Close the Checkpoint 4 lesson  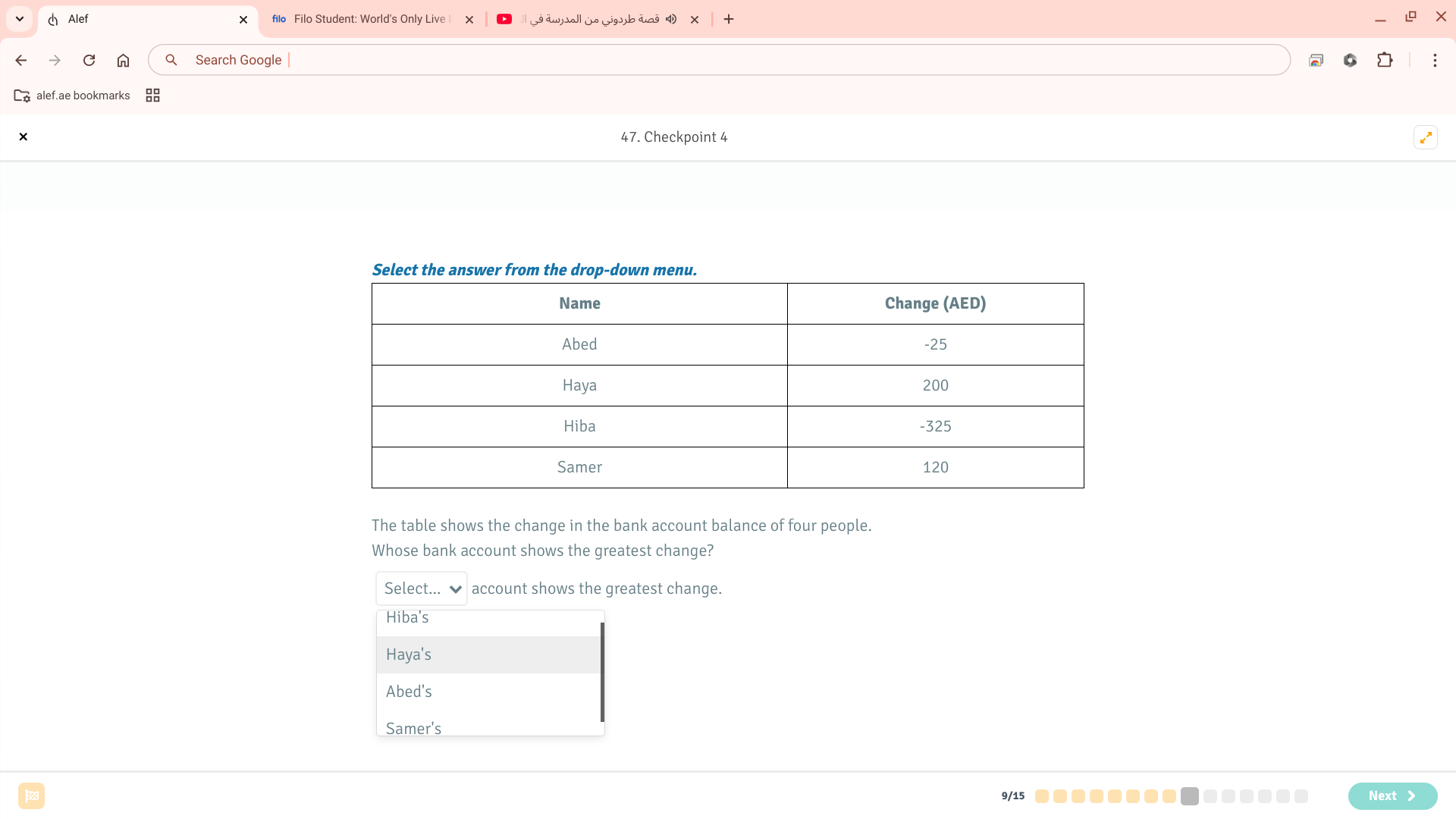click(x=24, y=137)
